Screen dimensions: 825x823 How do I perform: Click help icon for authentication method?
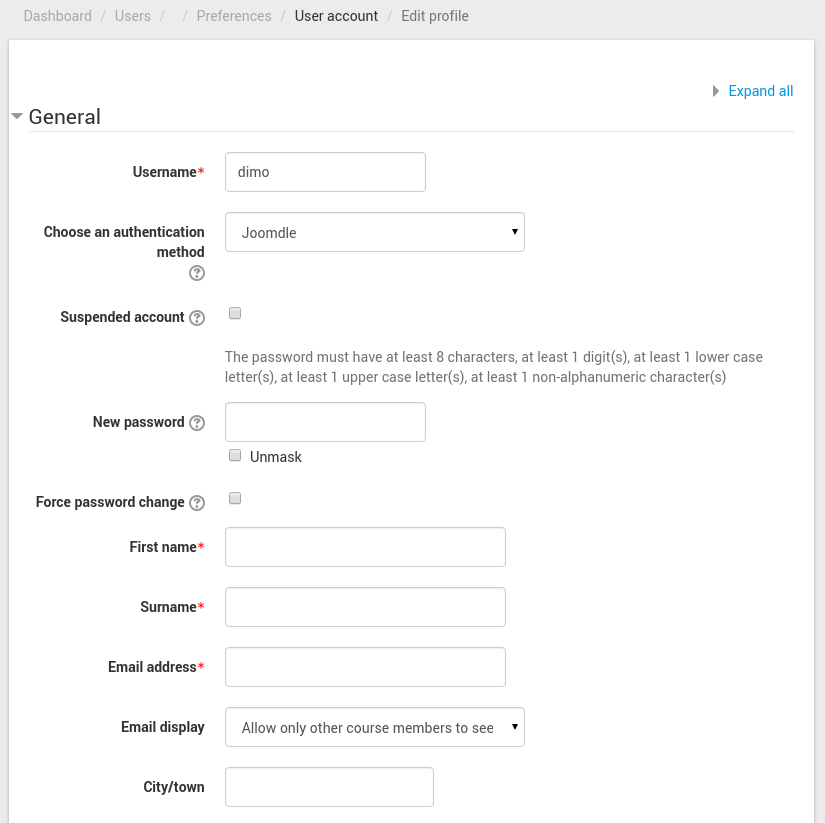(197, 273)
